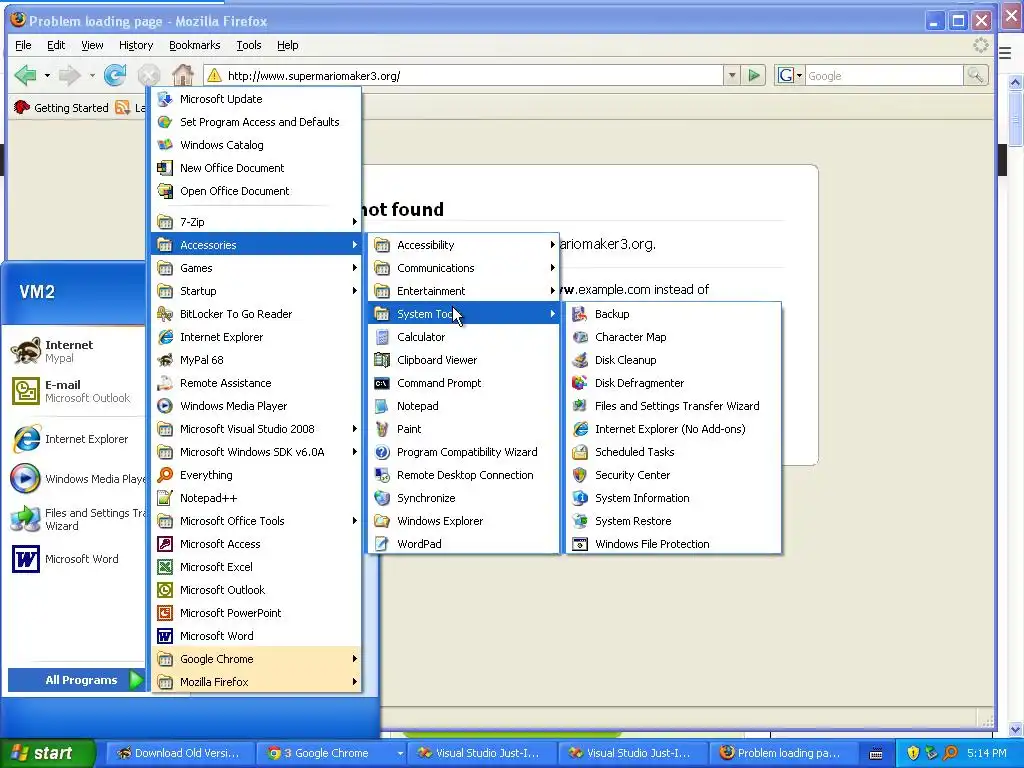Screen dimensions: 1024x768
Task: Open 3 Google Chrome taskbar group
Action: [x=330, y=753]
